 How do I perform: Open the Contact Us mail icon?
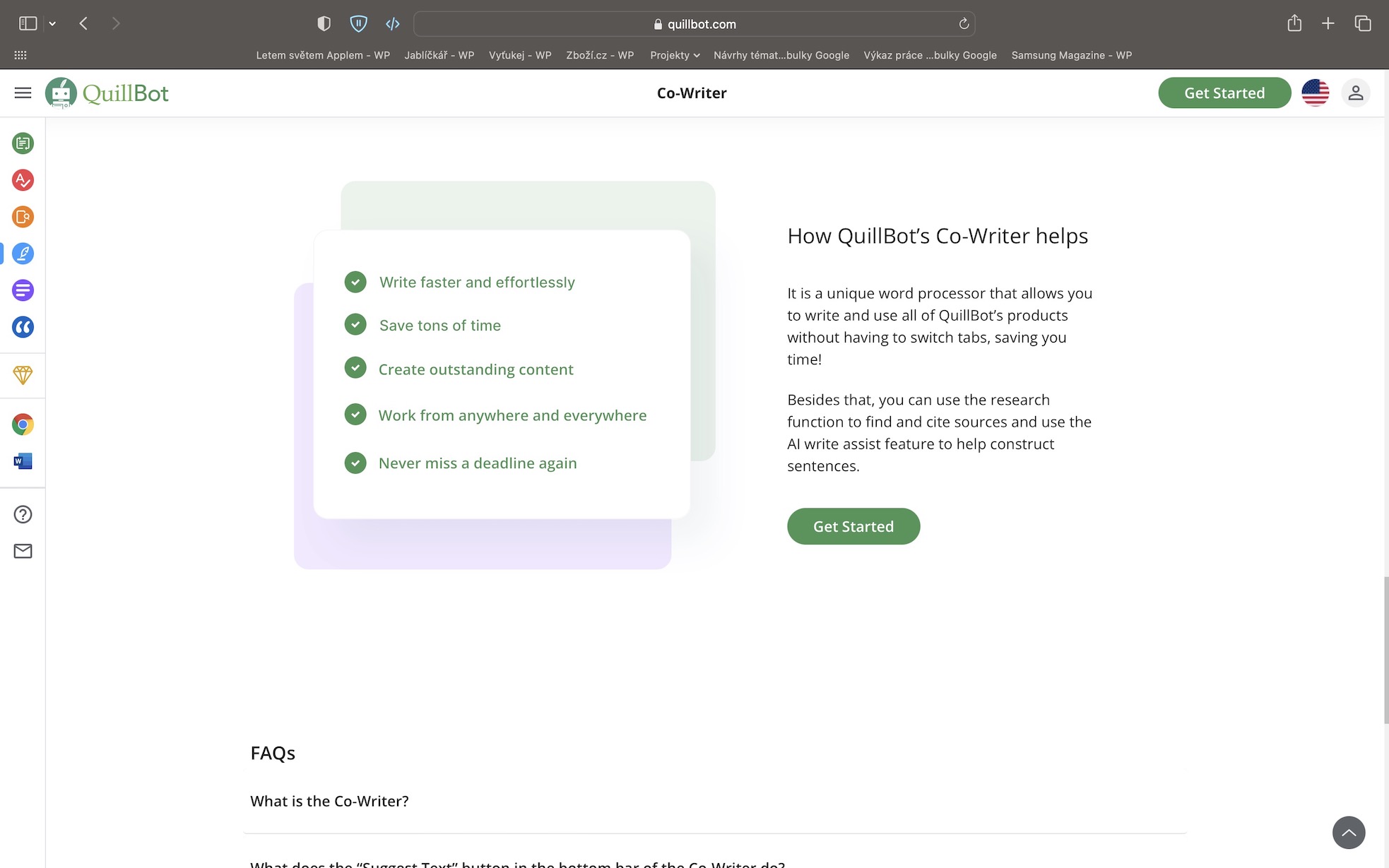23,551
